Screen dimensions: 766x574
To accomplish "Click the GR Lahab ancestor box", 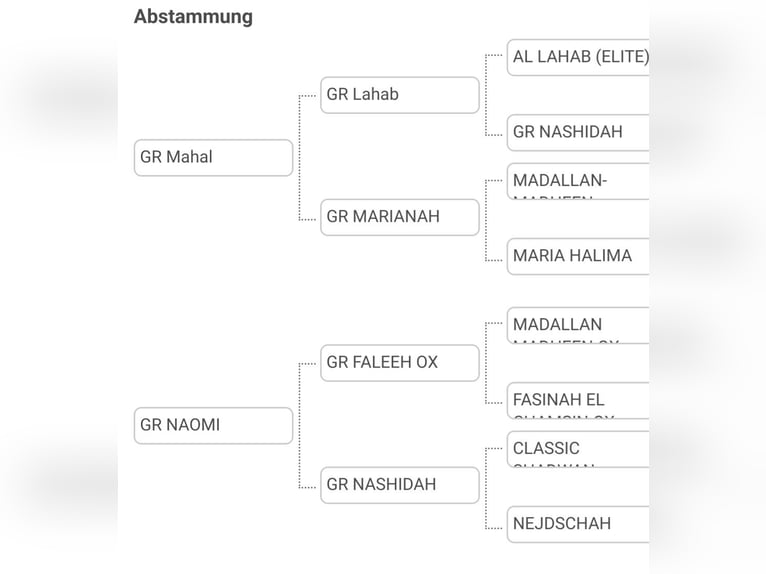I will [x=399, y=95].
